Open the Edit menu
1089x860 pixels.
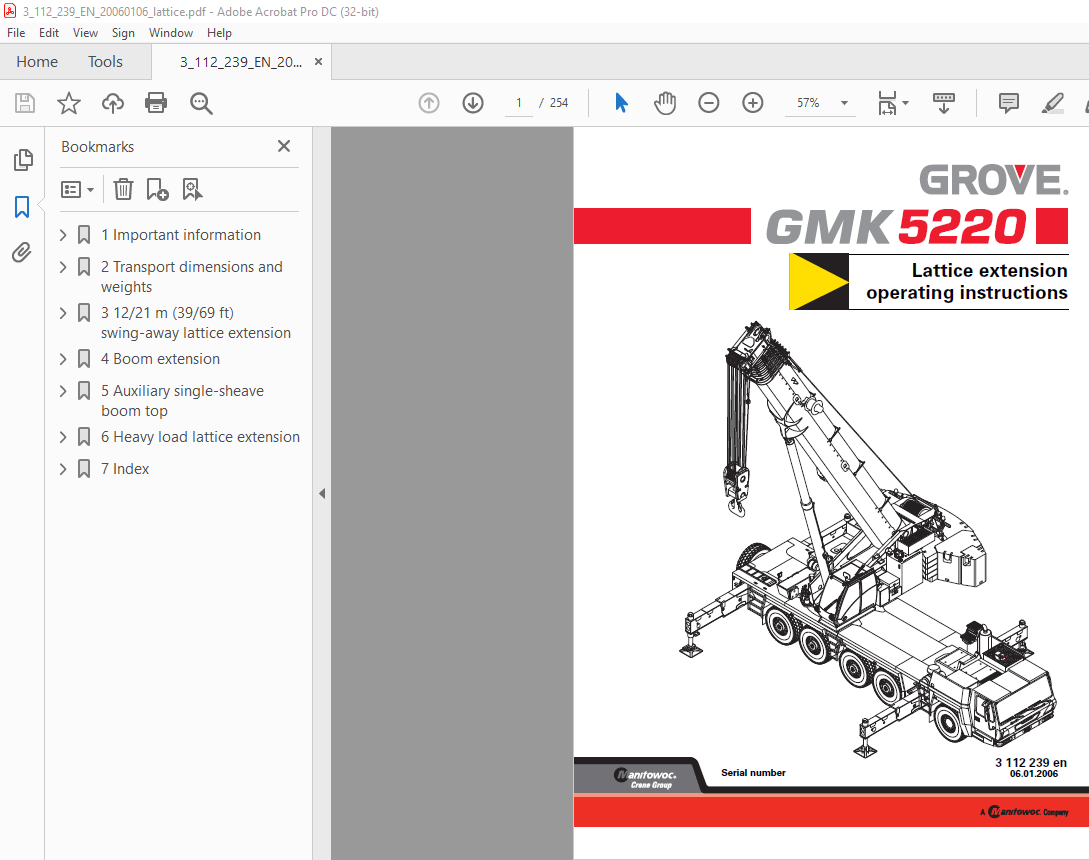tap(49, 33)
